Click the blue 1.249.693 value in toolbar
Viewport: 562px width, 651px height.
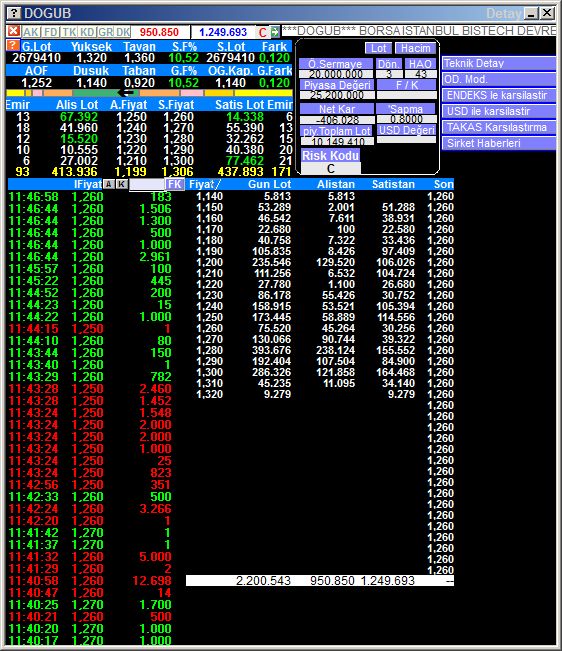click(x=223, y=32)
